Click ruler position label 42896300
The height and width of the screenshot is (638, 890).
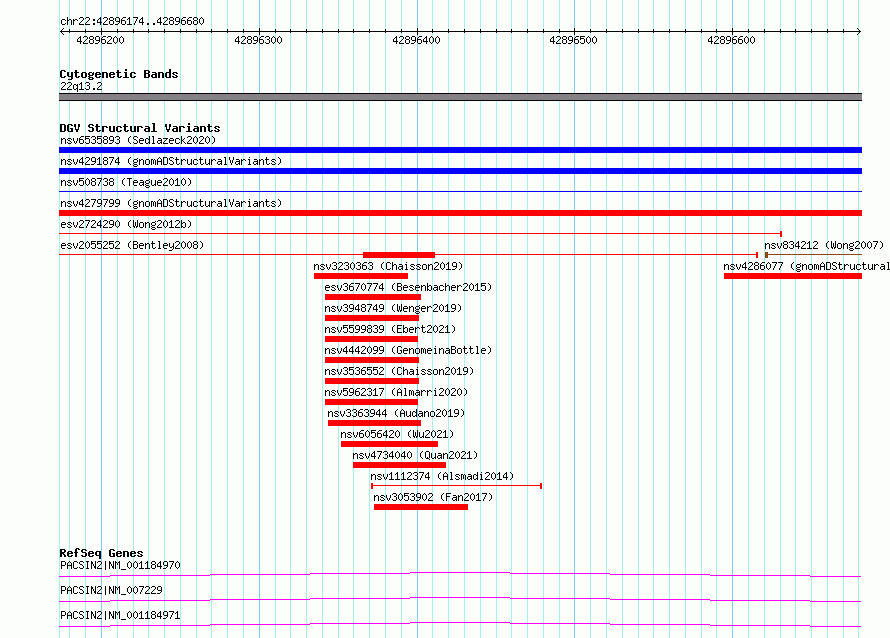tap(258, 40)
